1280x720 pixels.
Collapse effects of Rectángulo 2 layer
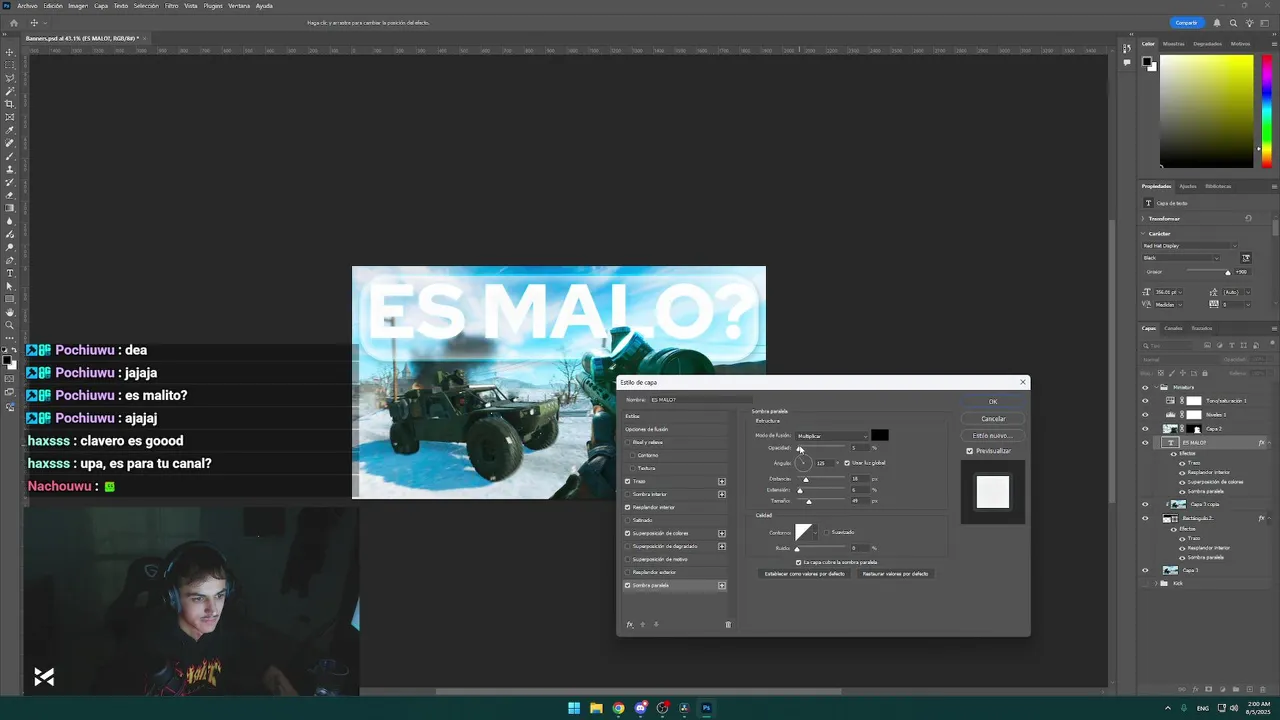click(1271, 519)
